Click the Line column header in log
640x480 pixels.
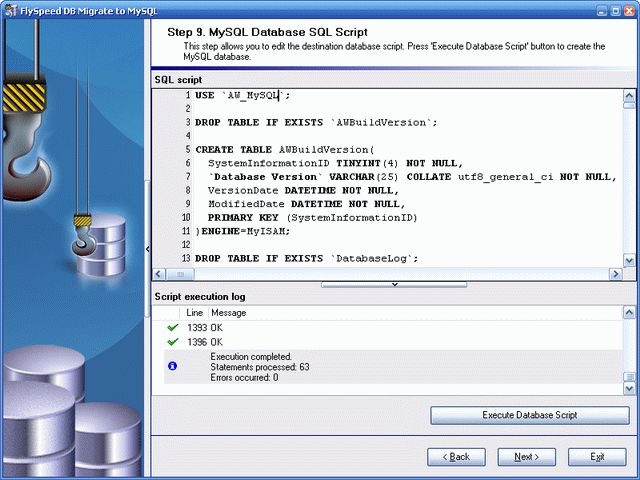pyautogui.click(x=194, y=313)
